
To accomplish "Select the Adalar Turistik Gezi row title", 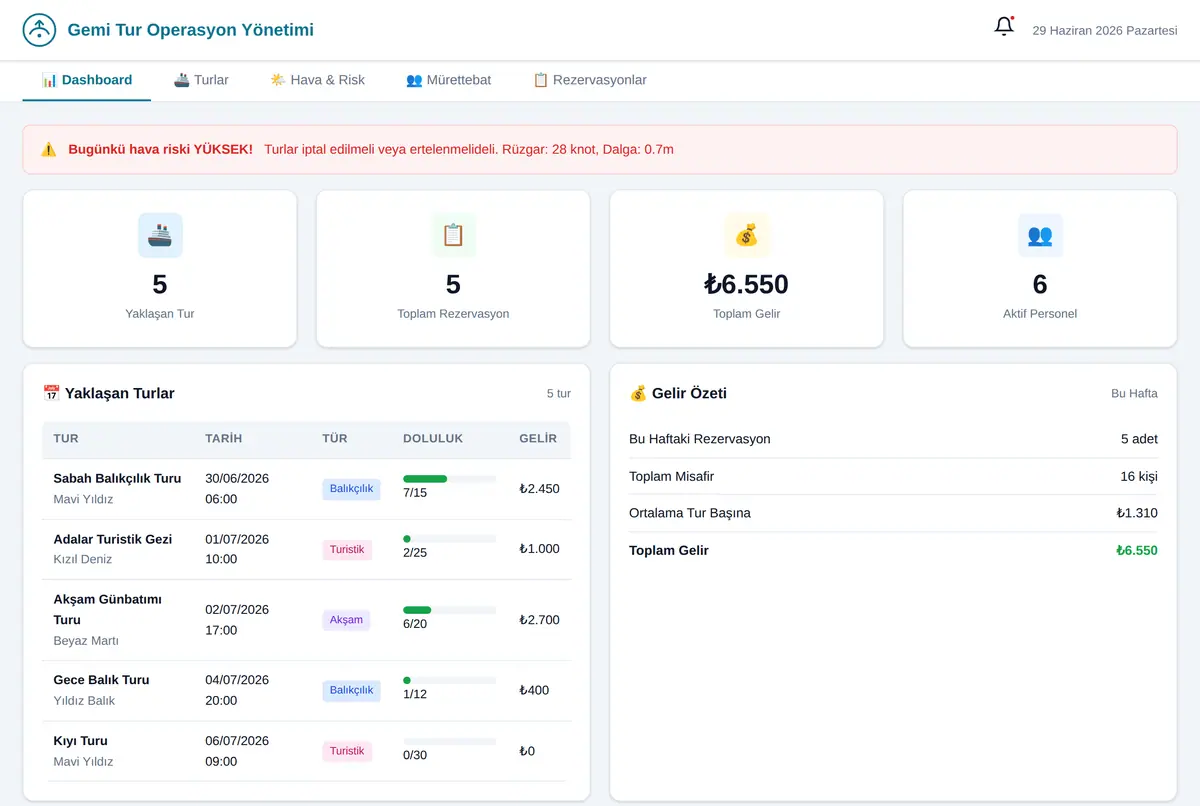I will (113, 539).
